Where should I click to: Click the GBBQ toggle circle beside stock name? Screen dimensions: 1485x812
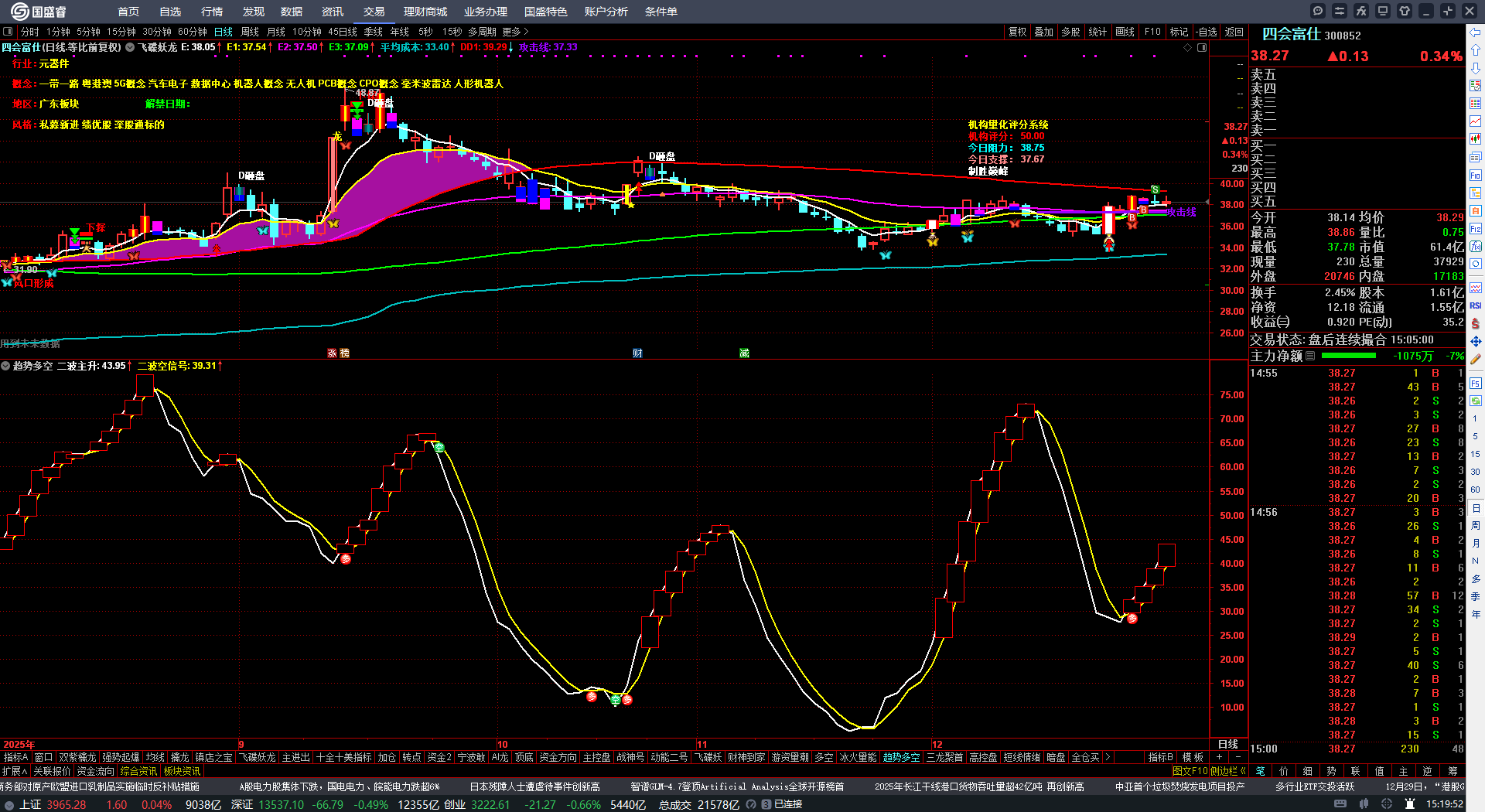(x=130, y=47)
